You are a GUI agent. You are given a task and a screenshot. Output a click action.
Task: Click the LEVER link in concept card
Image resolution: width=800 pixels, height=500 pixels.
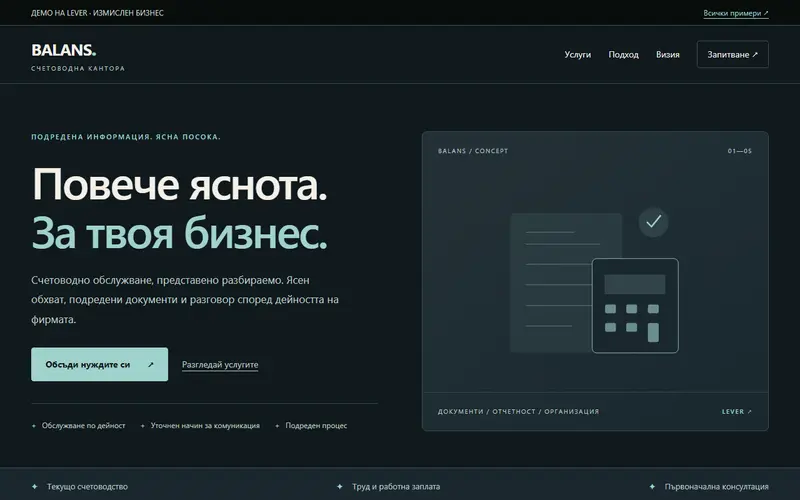[x=737, y=411]
